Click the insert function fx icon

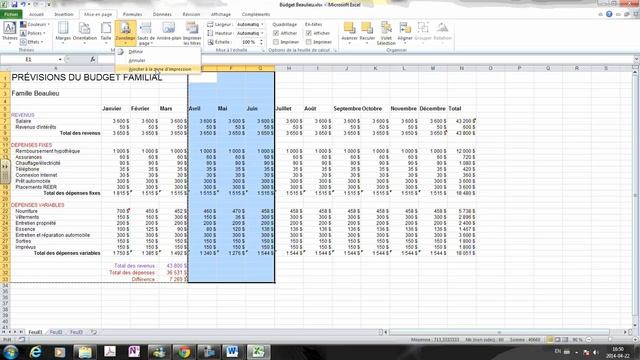click(x=93, y=60)
